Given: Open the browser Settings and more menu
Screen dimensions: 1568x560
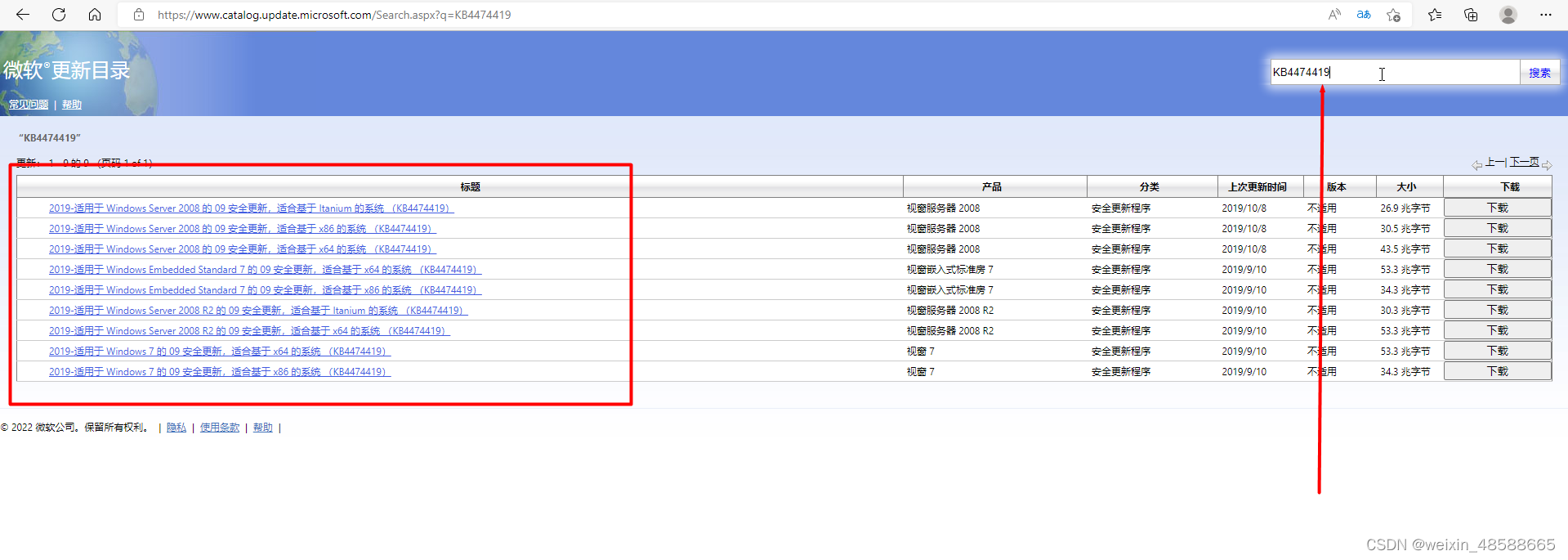Looking at the screenshot, I should [x=1546, y=15].
